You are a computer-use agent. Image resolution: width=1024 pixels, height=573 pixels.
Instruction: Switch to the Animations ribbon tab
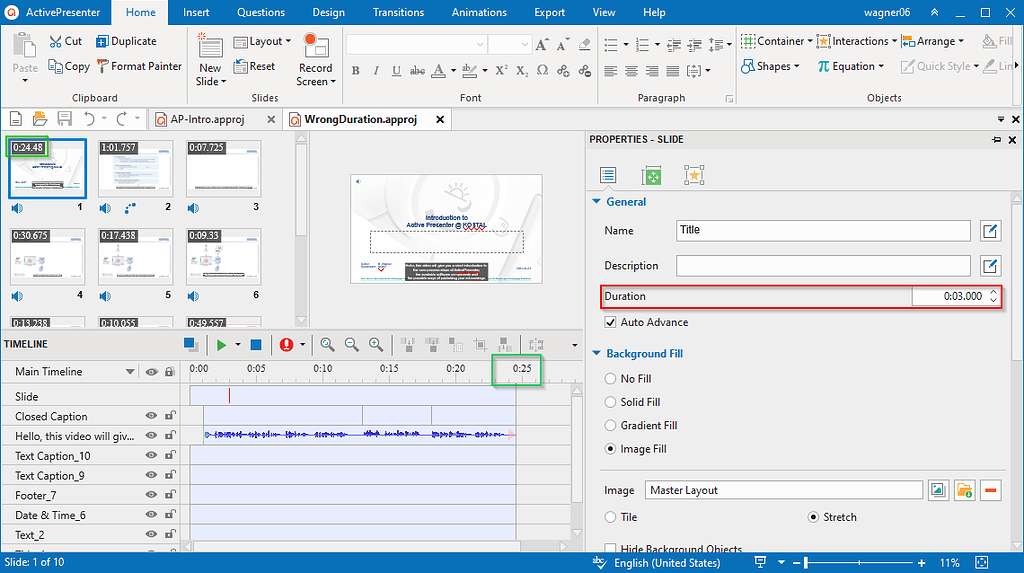478,12
